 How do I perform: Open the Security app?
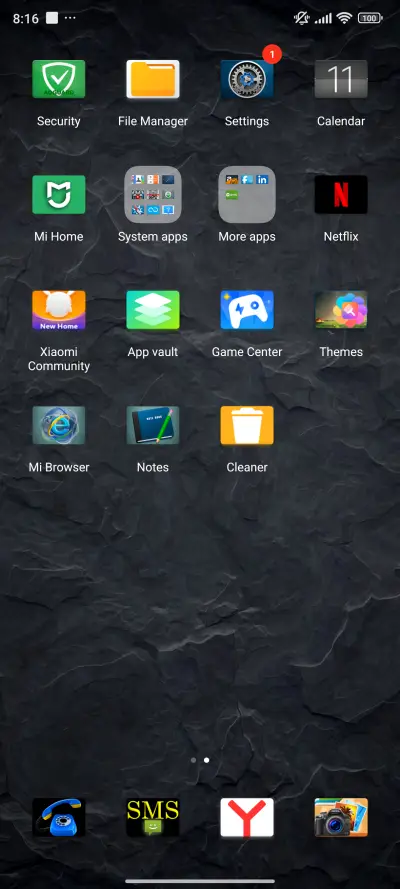59,79
